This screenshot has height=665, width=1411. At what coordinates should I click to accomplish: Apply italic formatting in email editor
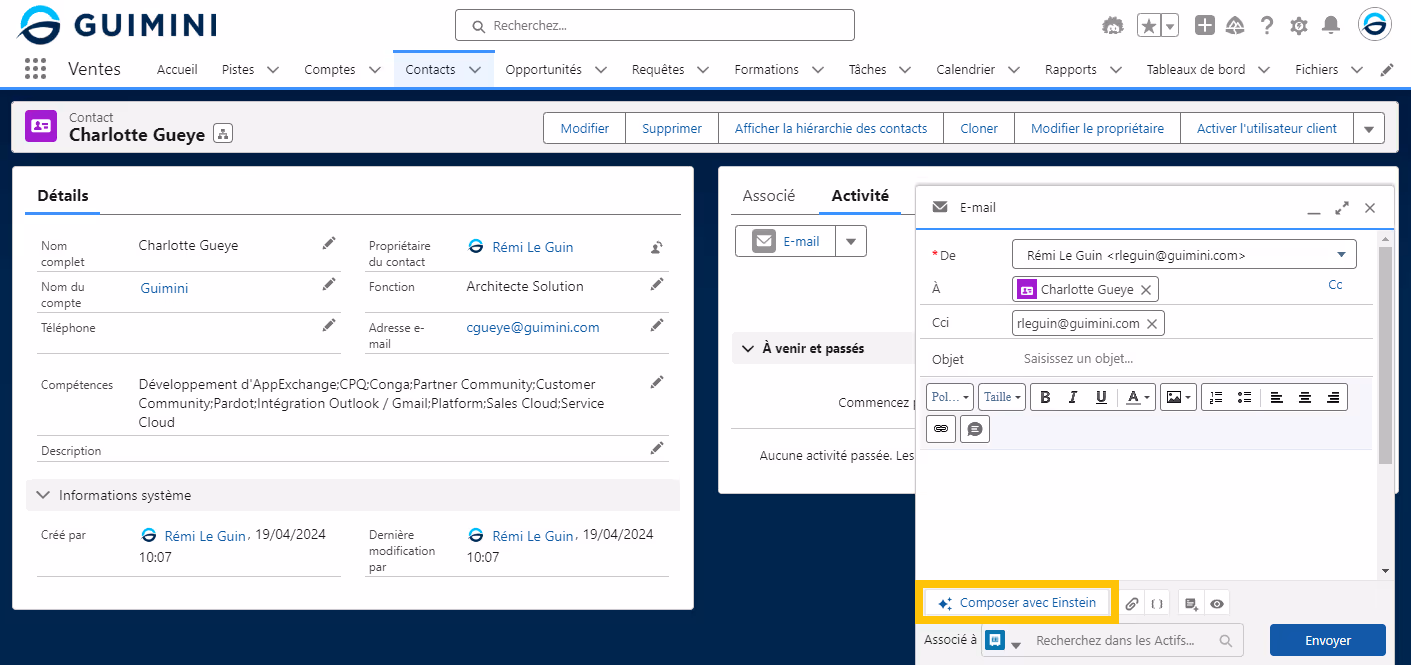1073,397
